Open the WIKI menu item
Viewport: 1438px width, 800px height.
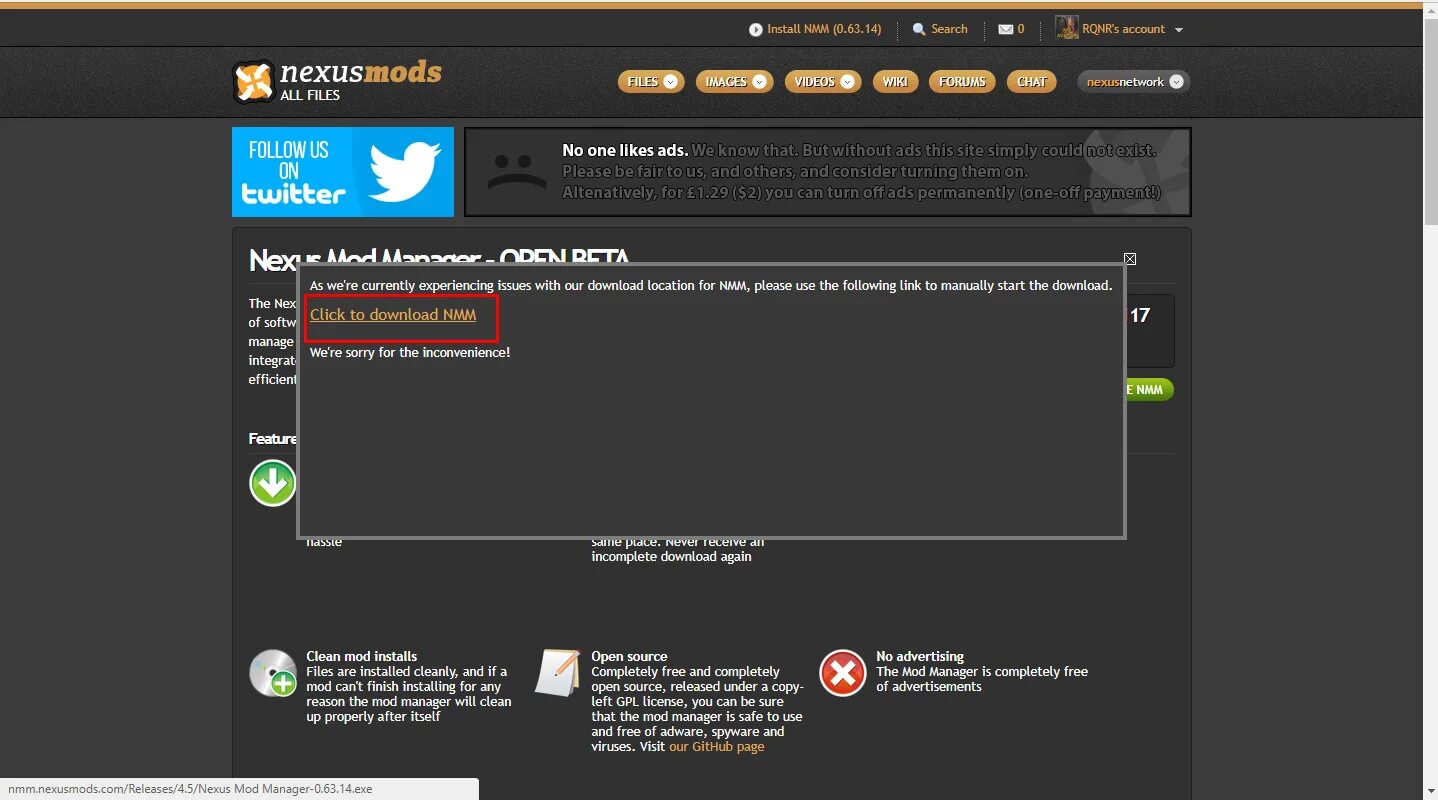(895, 82)
